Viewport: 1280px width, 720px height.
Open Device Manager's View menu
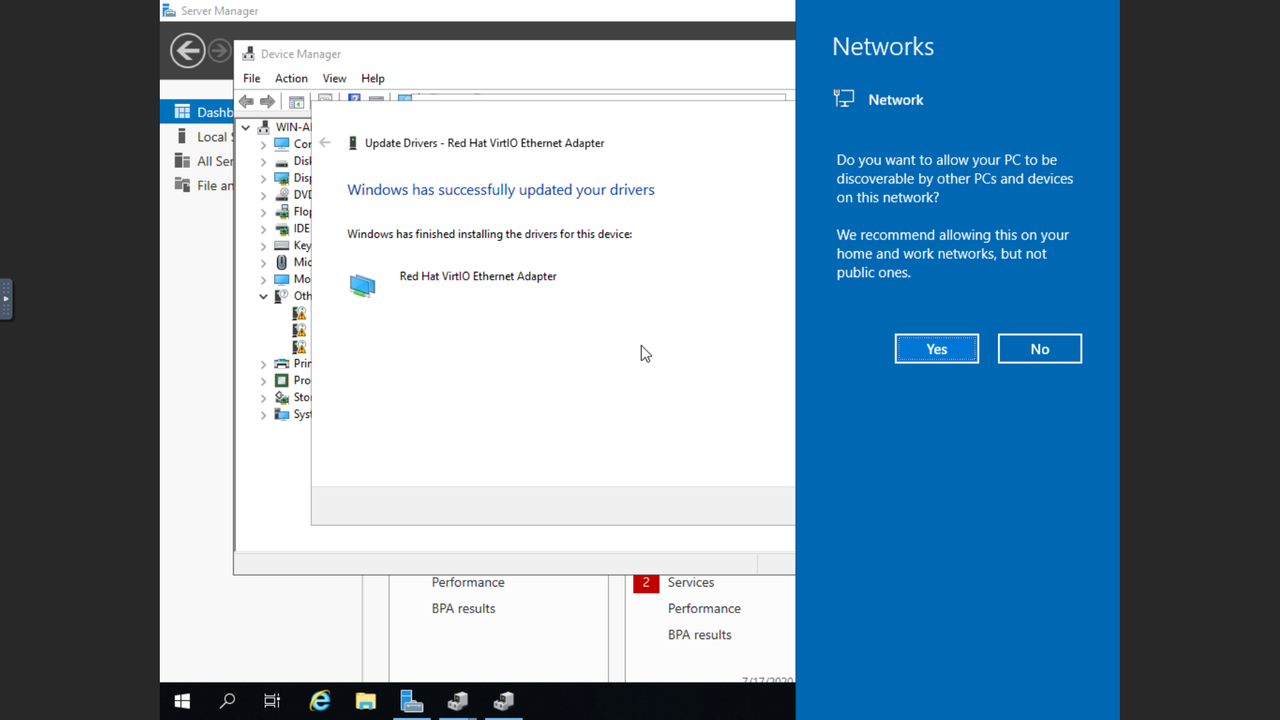pyautogui.click(x=334, y=78)
